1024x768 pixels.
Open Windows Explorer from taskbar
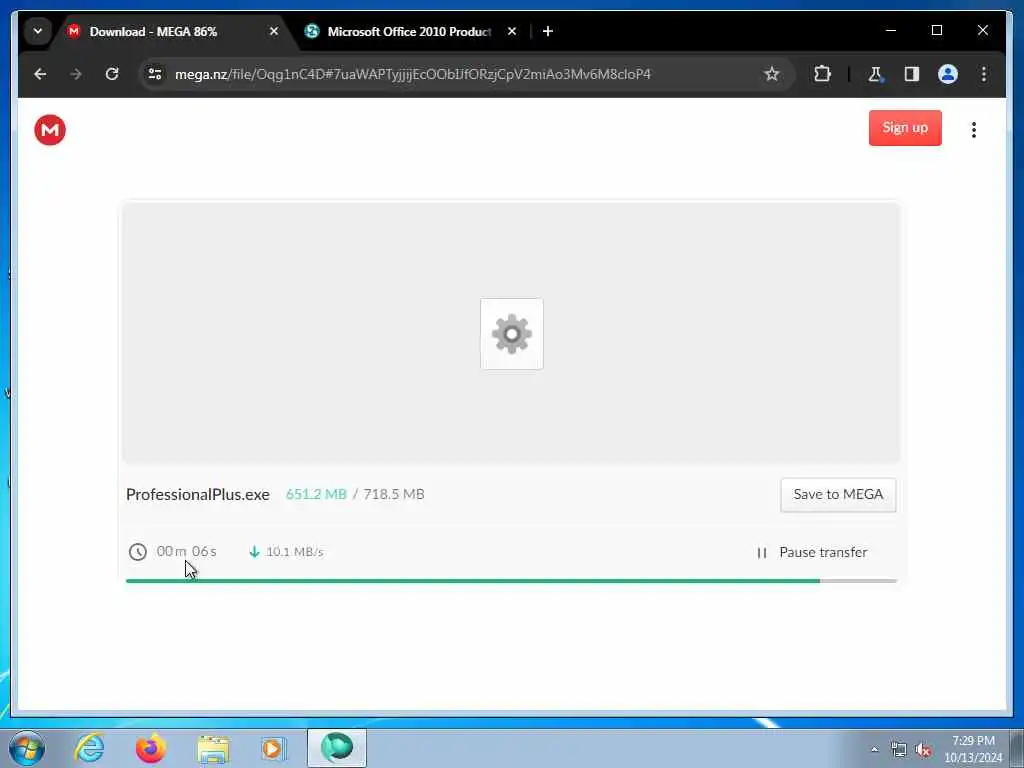coord(213,748)
